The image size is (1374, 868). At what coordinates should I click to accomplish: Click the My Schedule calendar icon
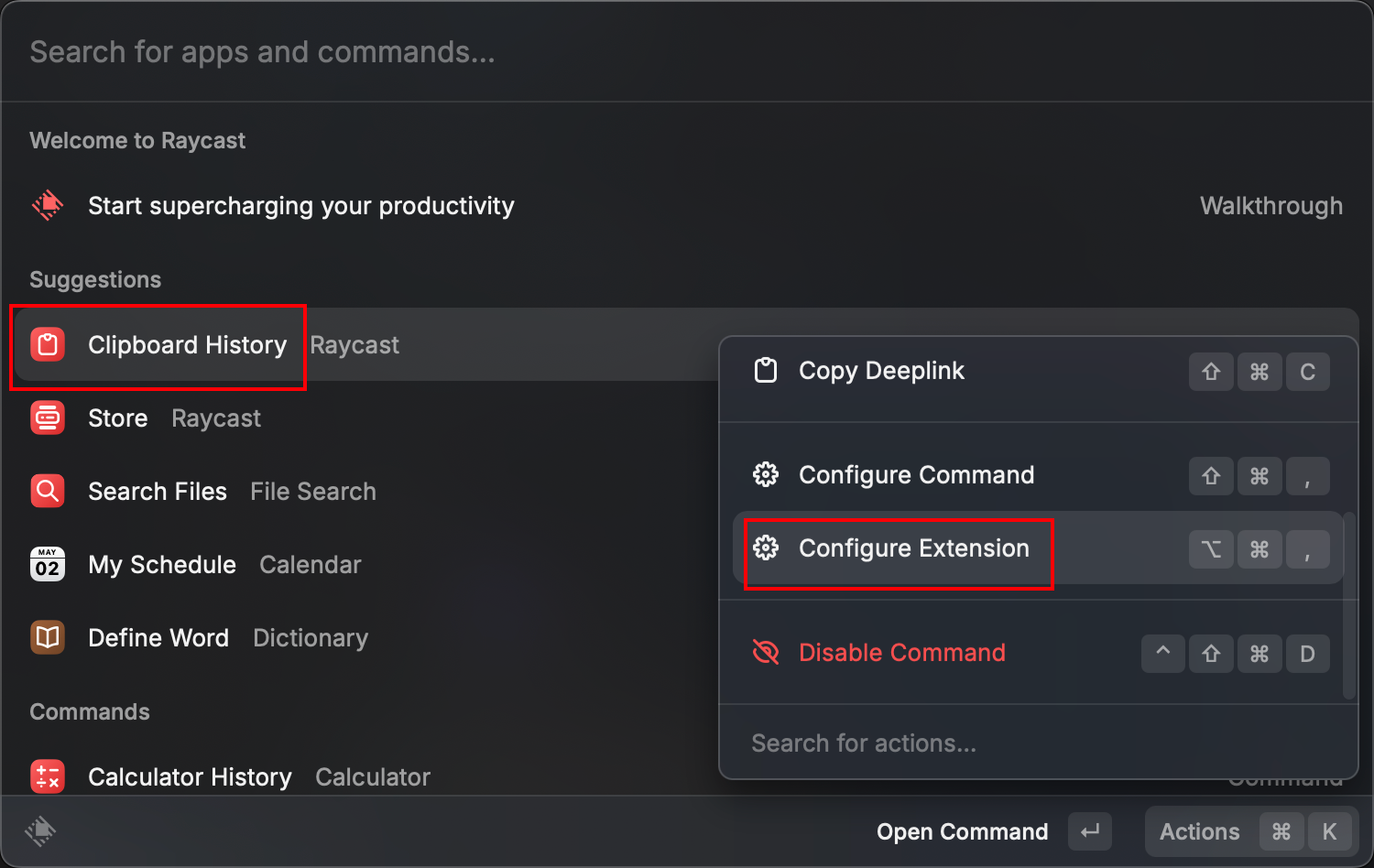click(48, 564)
